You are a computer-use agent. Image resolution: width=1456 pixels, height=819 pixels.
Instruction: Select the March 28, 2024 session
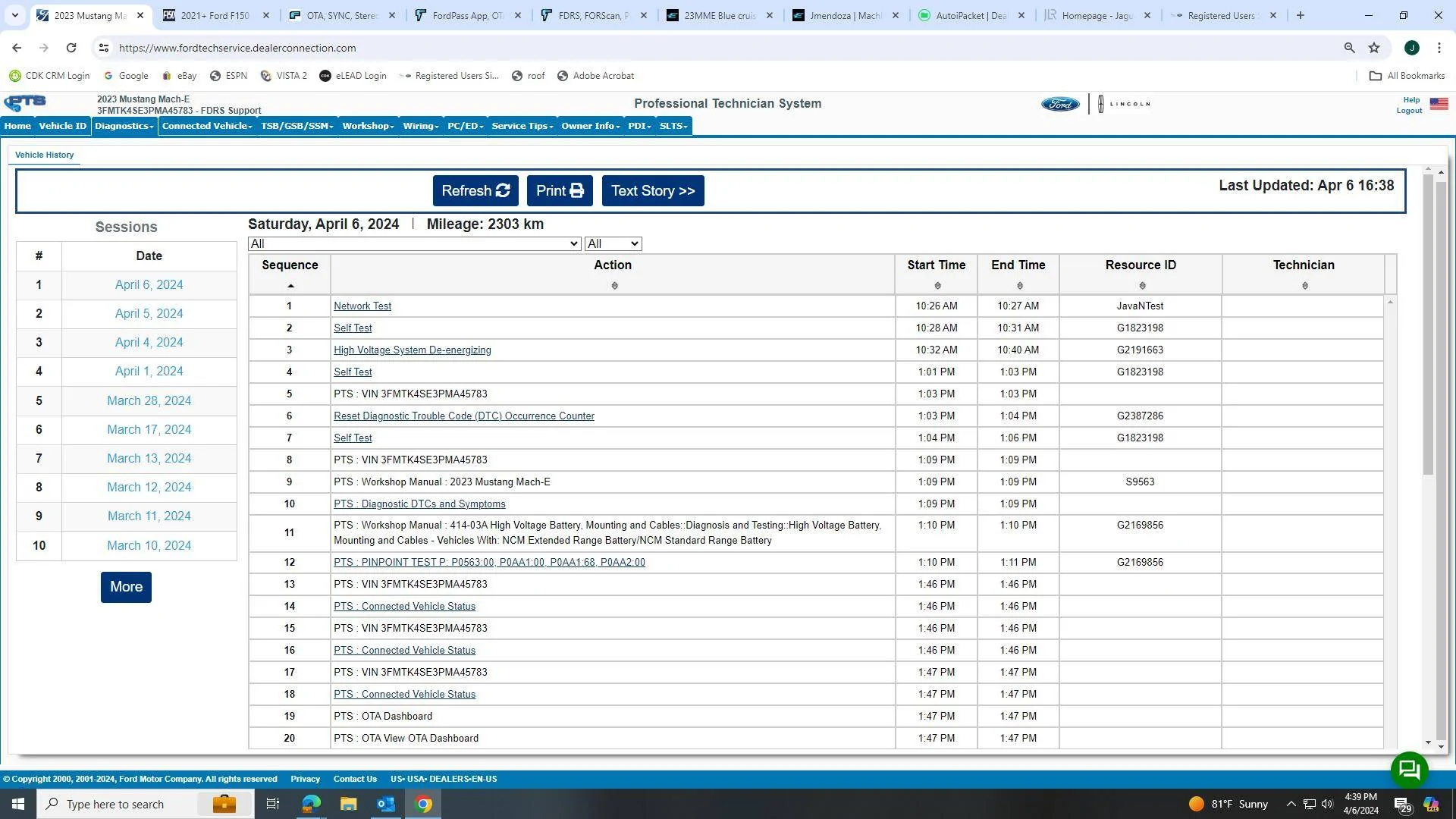pos(149,401)
